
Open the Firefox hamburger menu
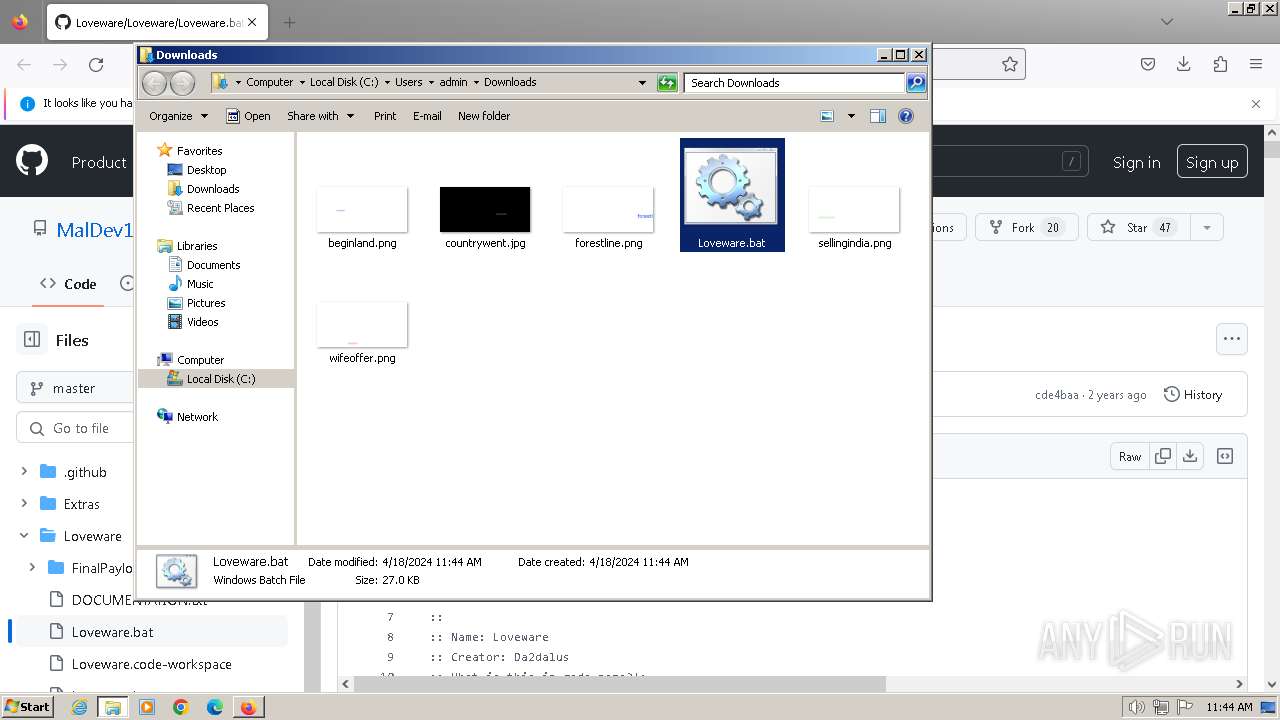[x=1256, y=64]
